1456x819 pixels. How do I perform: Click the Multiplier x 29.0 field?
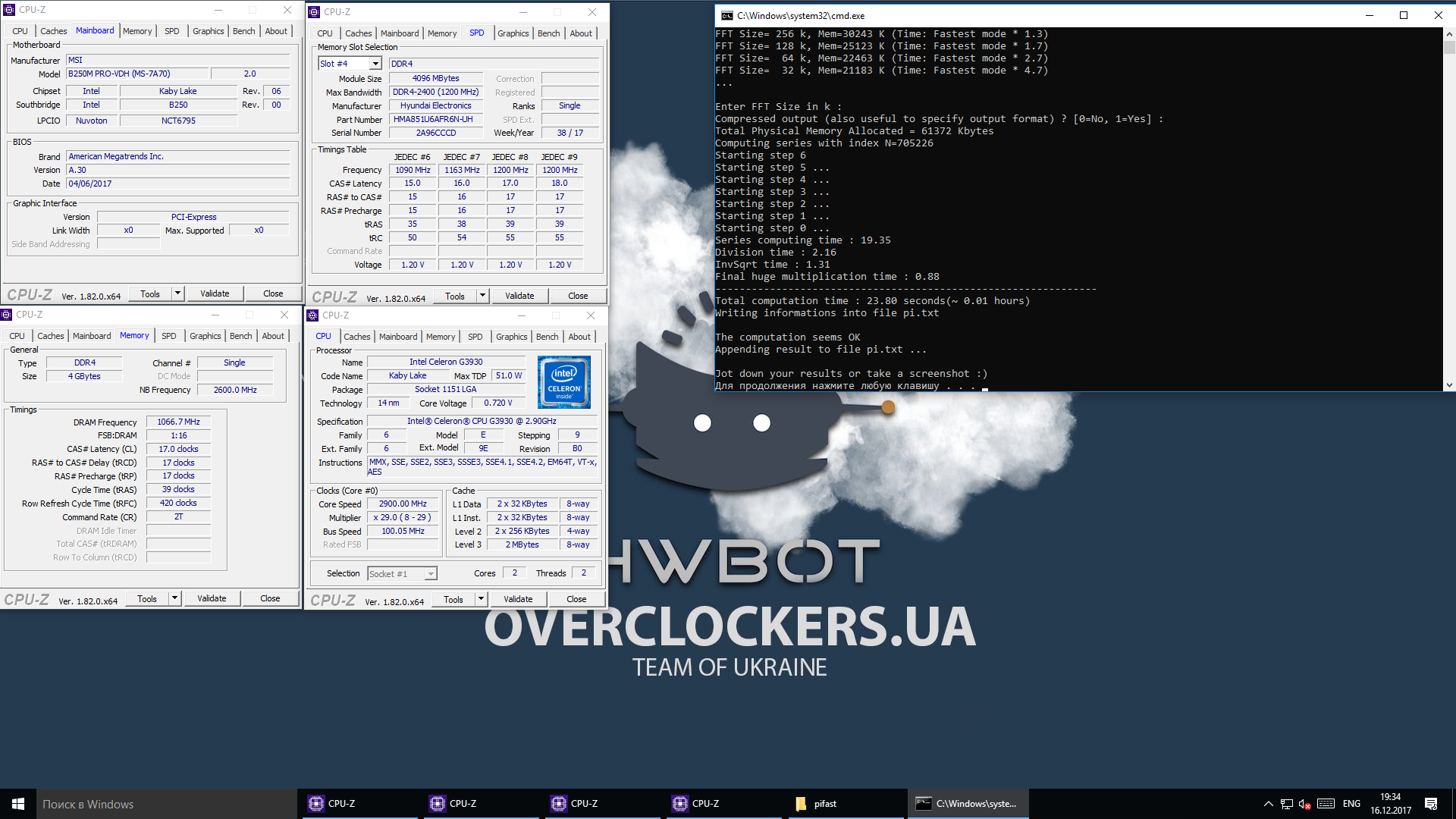(403, 517)
